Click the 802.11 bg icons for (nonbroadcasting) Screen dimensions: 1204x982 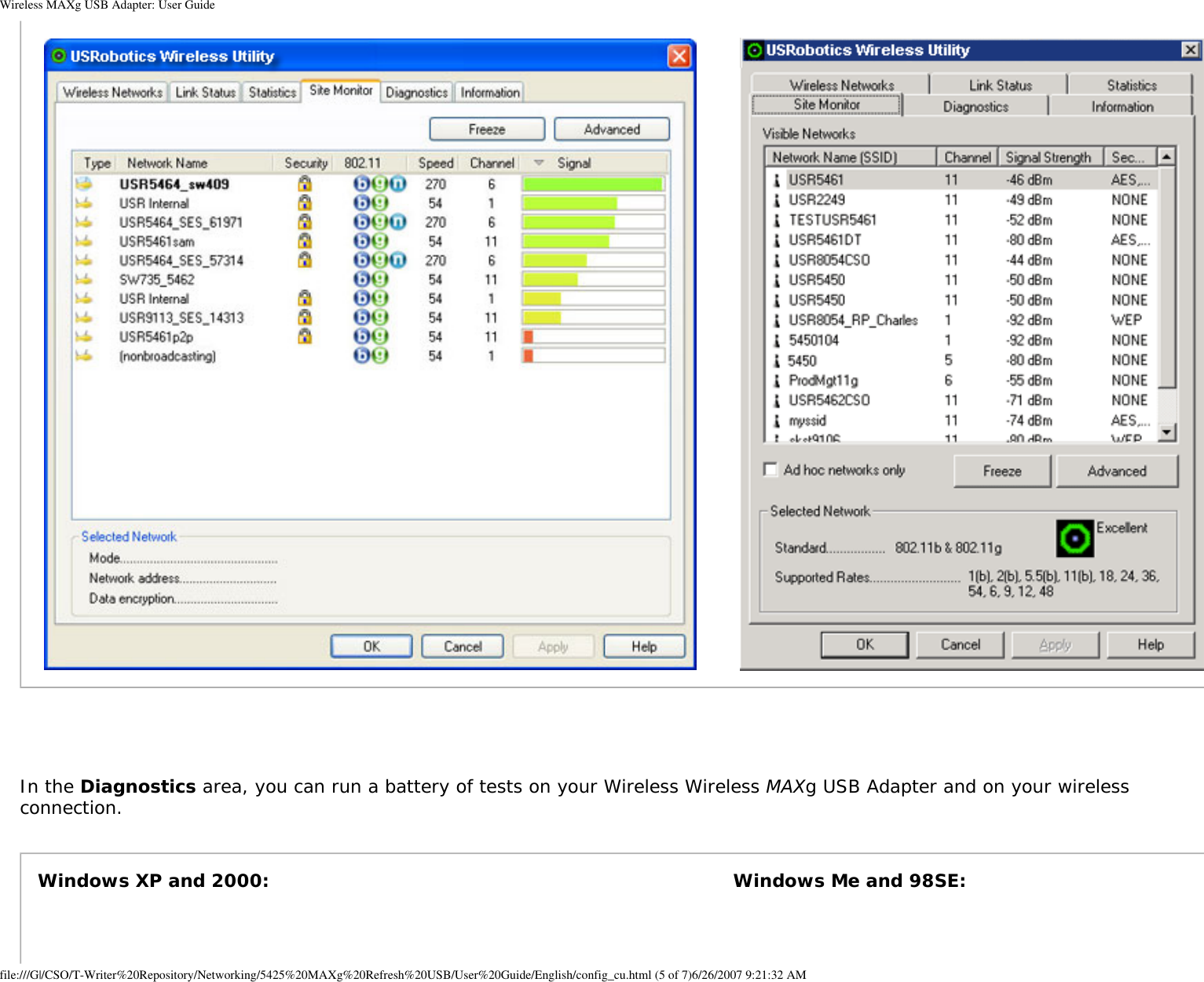[371, 356]
